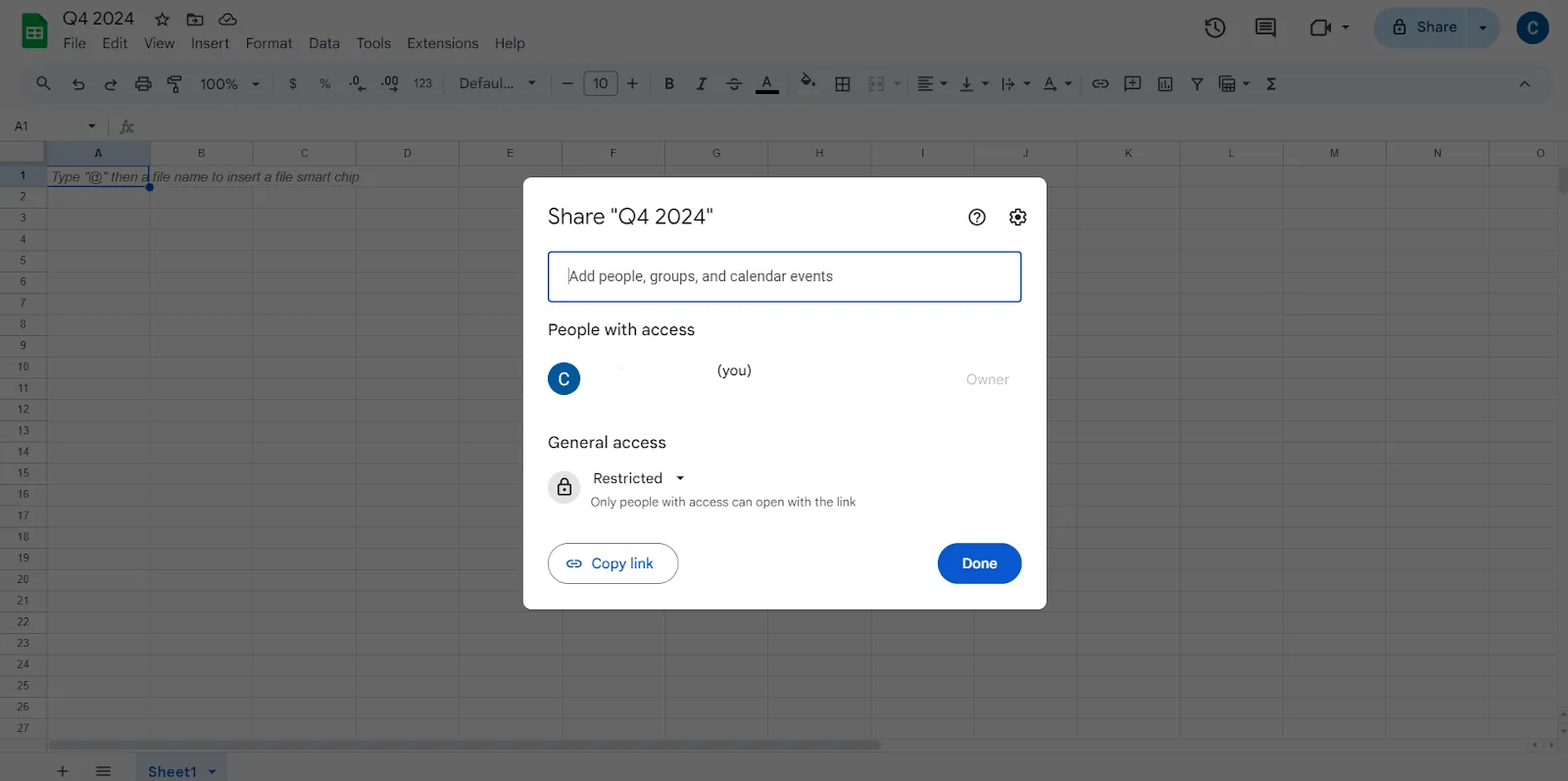Screen dimensions: 1568x781
Task: Check the cloud save status icon
Action: (x=227, y=20)
